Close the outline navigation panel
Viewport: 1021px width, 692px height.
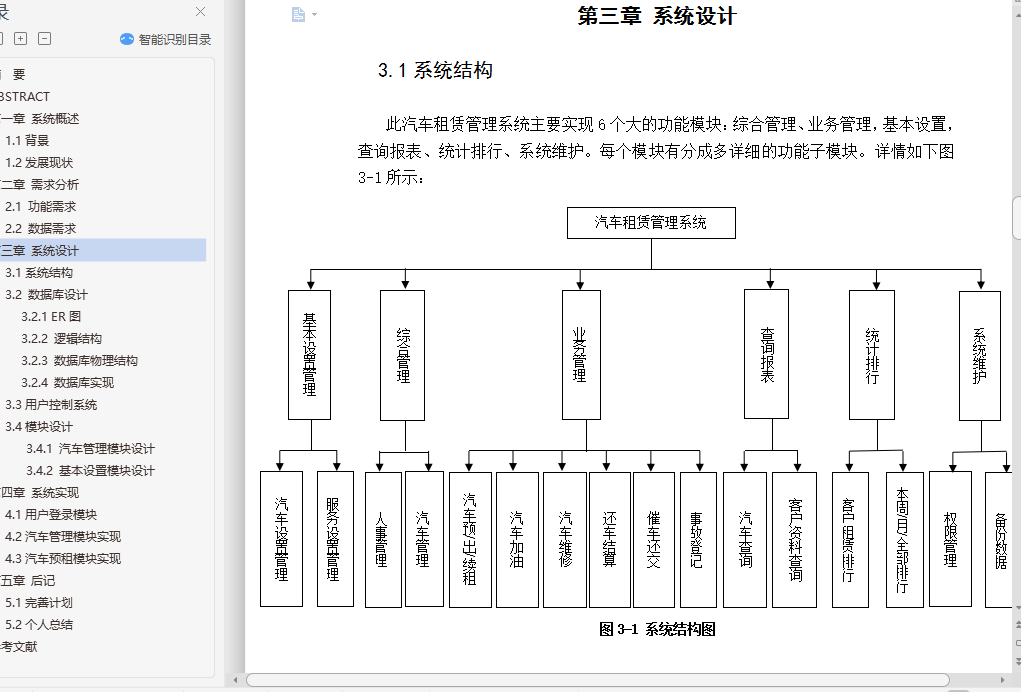(201, 12)
